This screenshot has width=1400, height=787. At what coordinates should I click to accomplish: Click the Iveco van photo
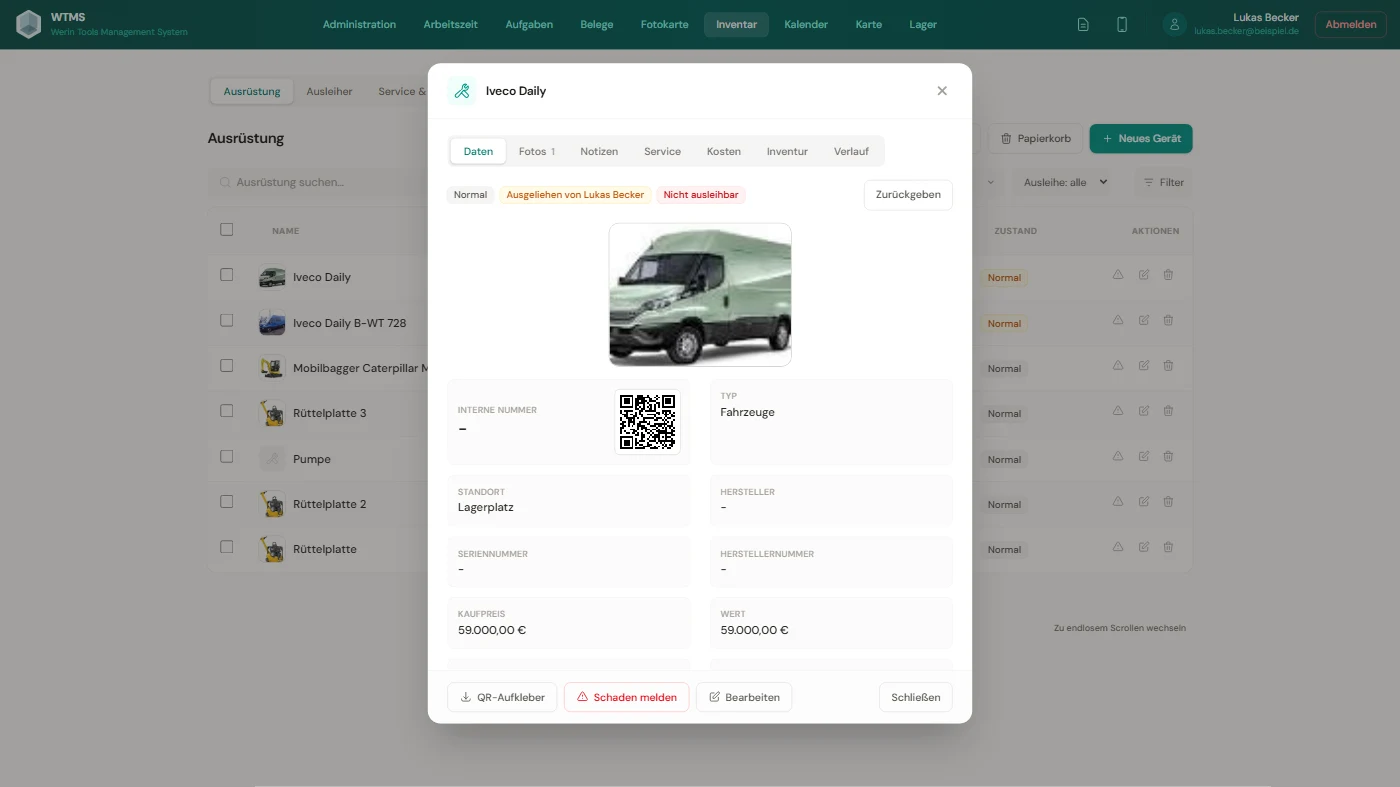pyautogui.click(x=700, y=295)
